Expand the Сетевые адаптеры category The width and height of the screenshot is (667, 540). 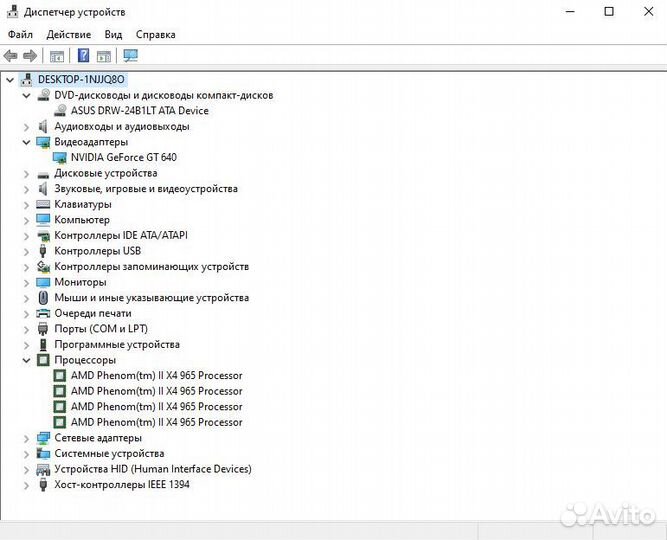tap(27, 438)
